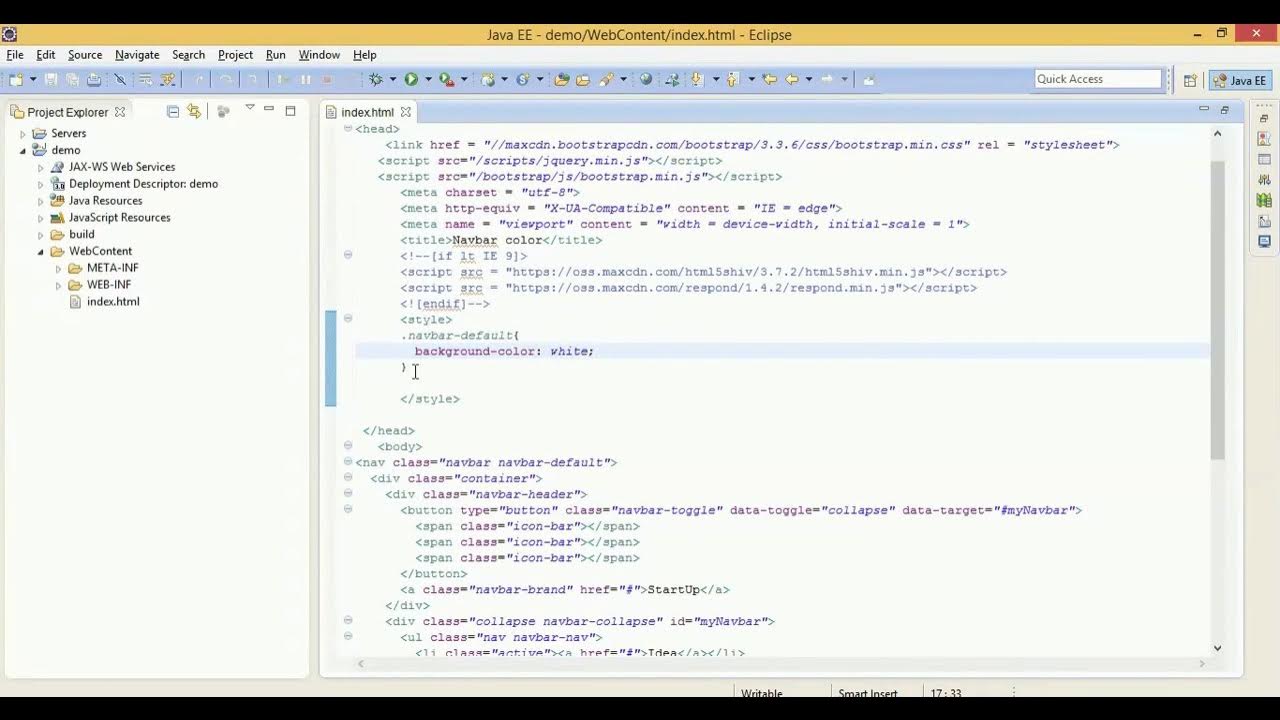Click the Toggle Block Selection icon

click(145, 79)
